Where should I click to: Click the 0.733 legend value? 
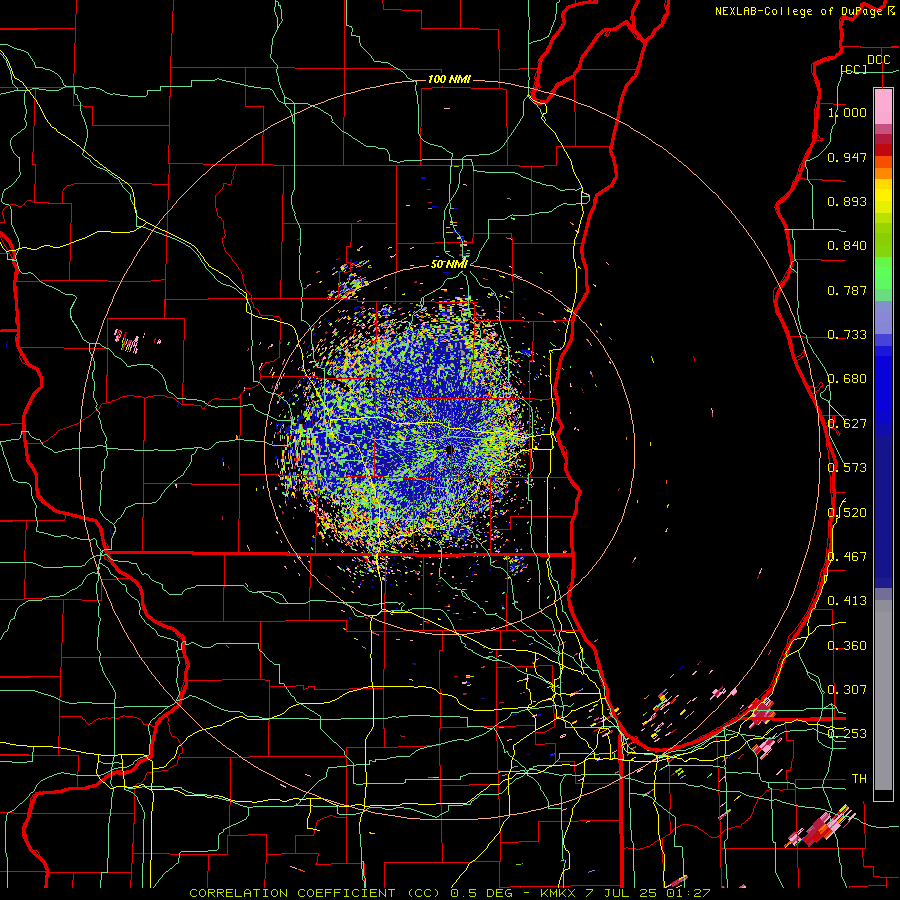(x=847, y=335)
